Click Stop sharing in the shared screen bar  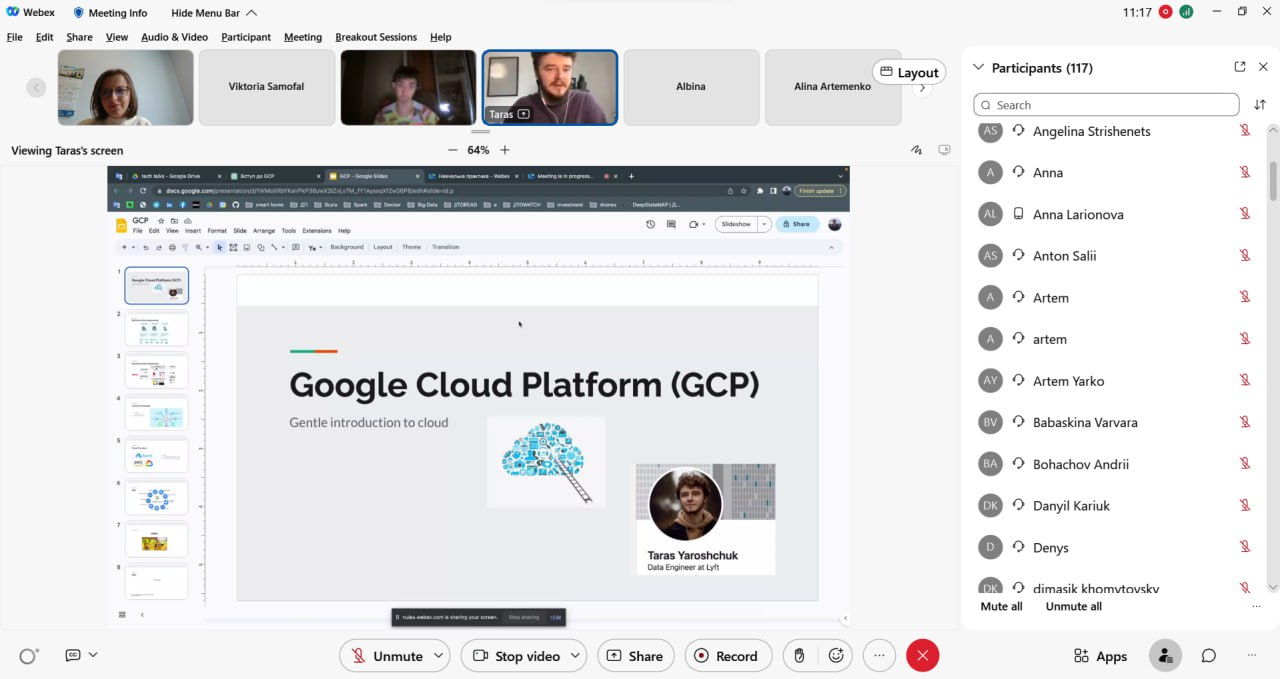[523, 617]
